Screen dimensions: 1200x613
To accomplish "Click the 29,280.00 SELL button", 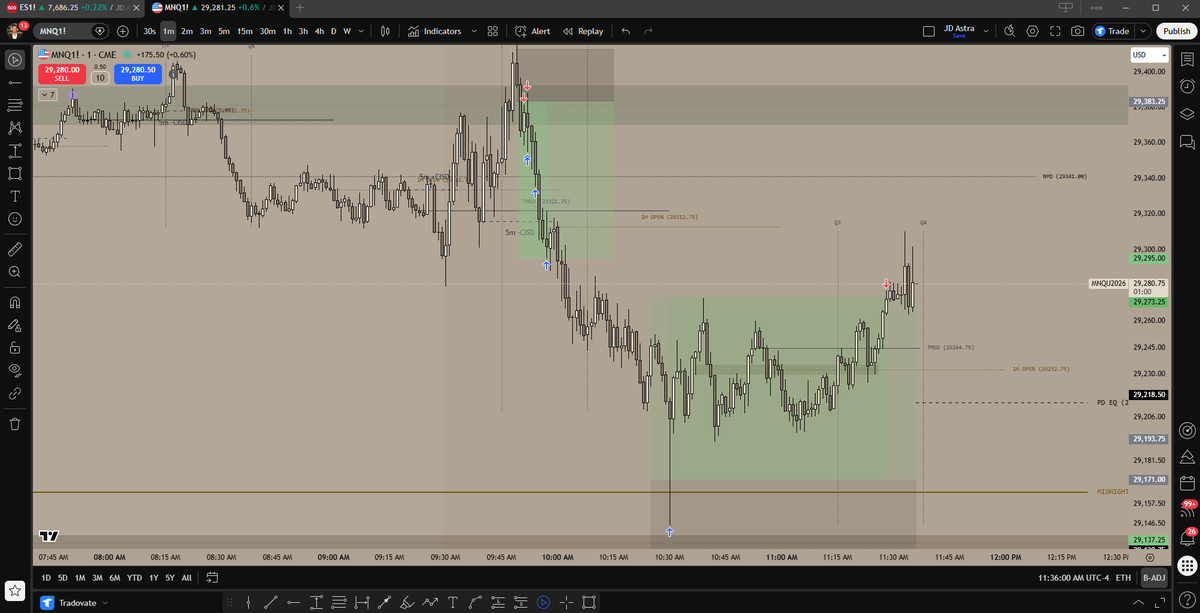I will (x=62, y=73).
